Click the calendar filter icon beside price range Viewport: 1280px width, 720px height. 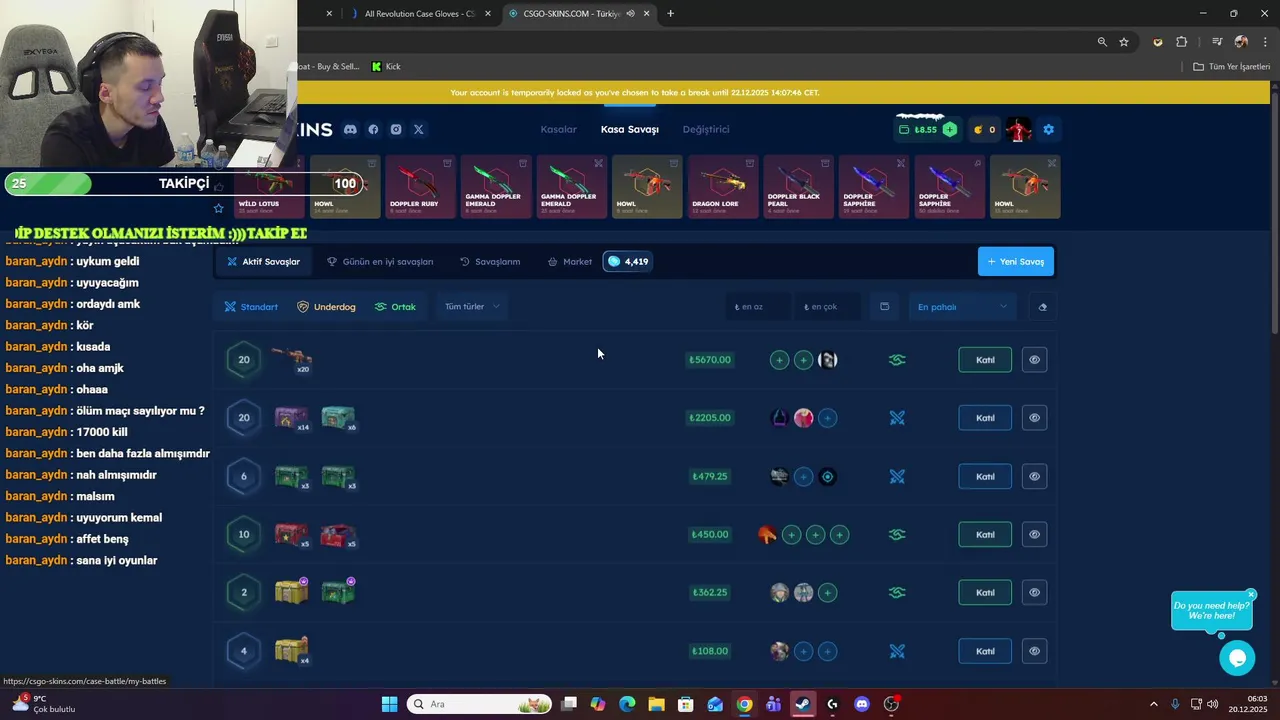[884, 306]
